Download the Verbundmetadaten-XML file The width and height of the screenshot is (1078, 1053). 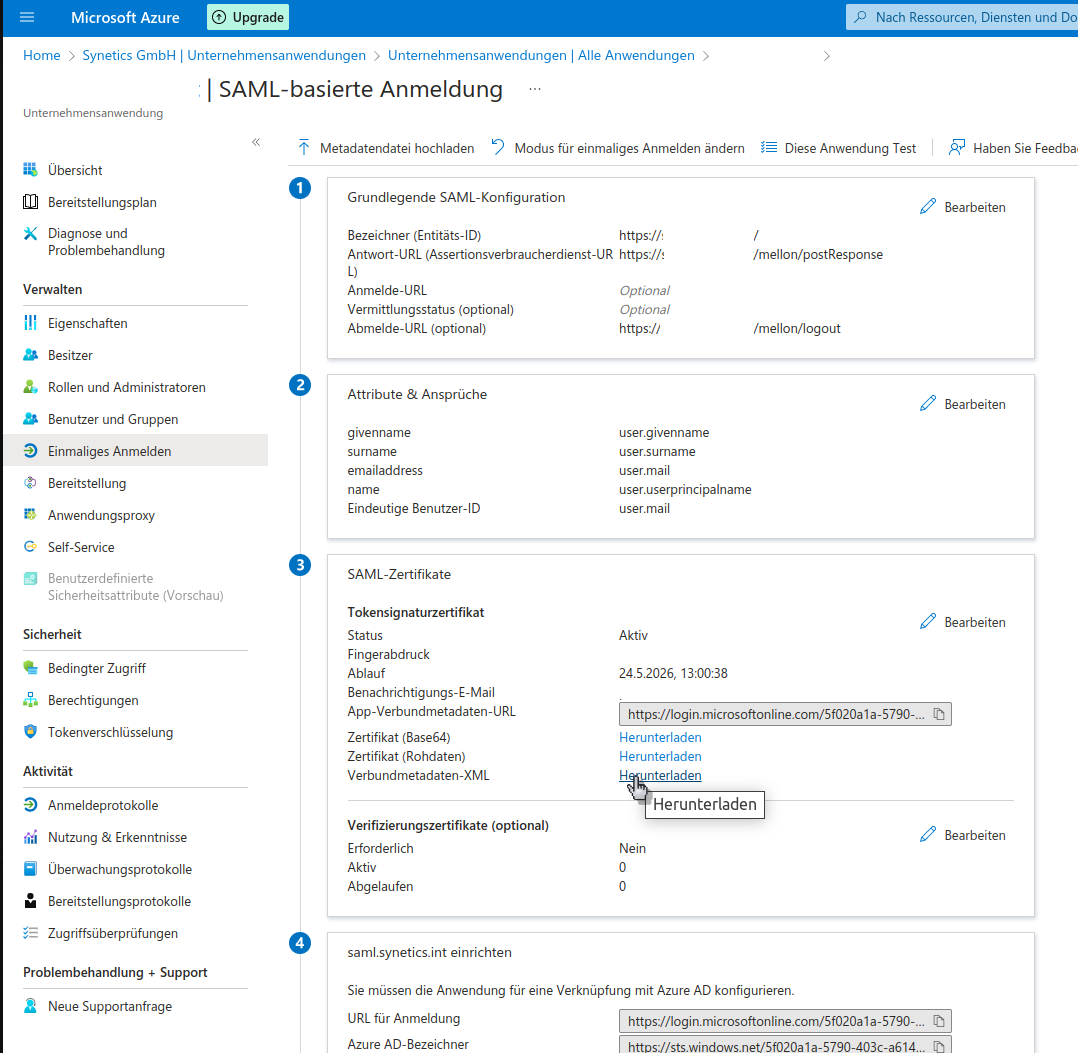(x=660, y=775)
